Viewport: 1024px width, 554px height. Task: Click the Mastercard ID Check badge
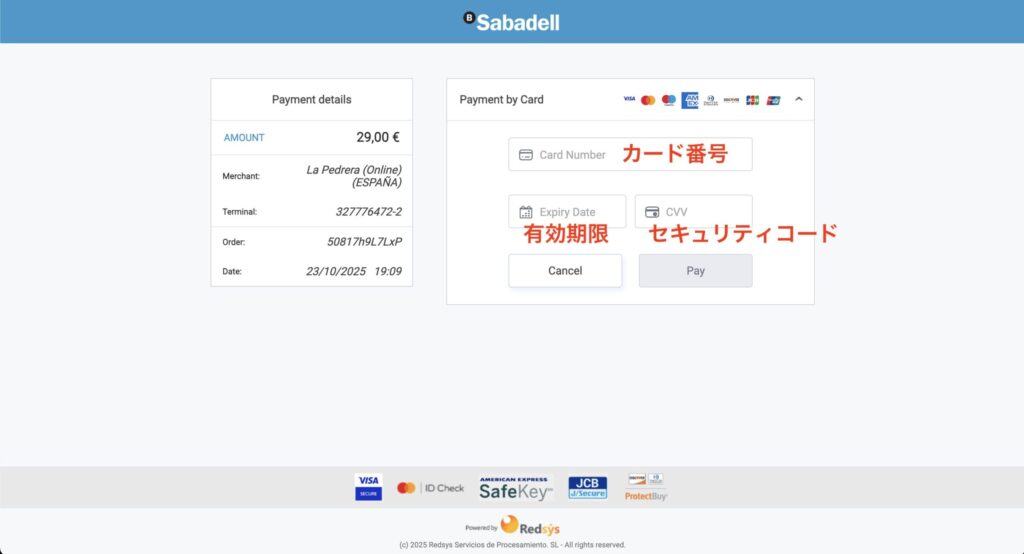pos(430,488)
